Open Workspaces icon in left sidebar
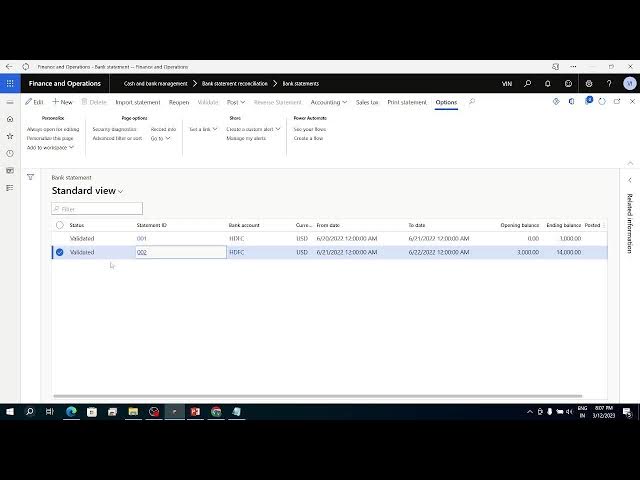 [x=10, y=171]
